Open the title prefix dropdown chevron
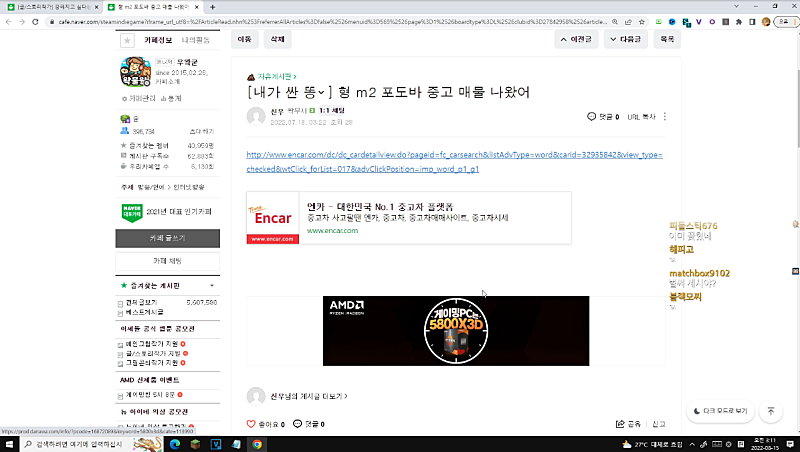Screen dimensions: 800x452 321,92
